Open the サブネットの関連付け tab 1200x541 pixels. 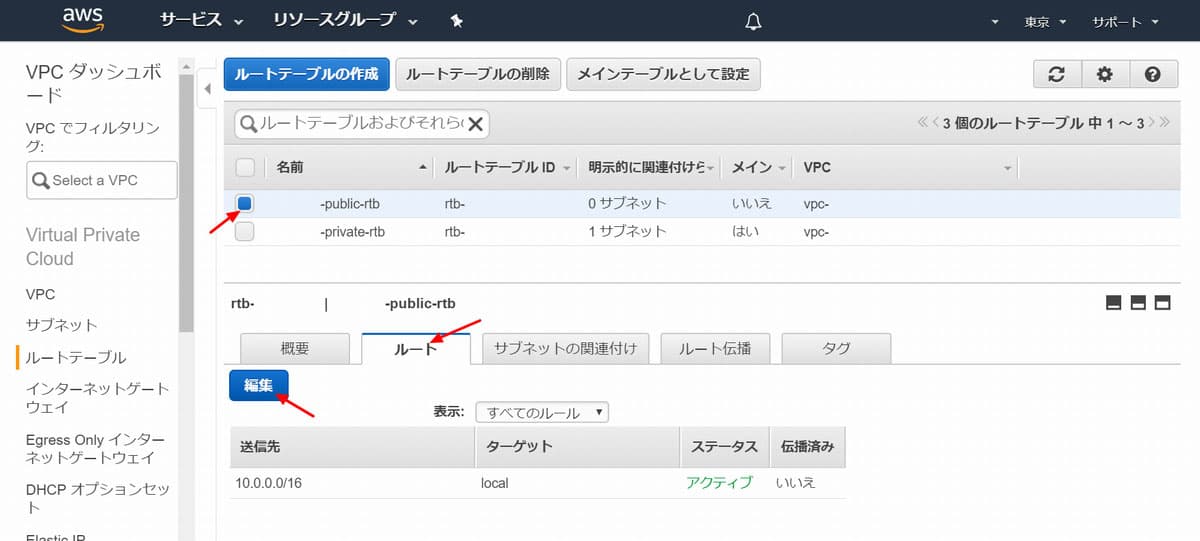[566, 349]
